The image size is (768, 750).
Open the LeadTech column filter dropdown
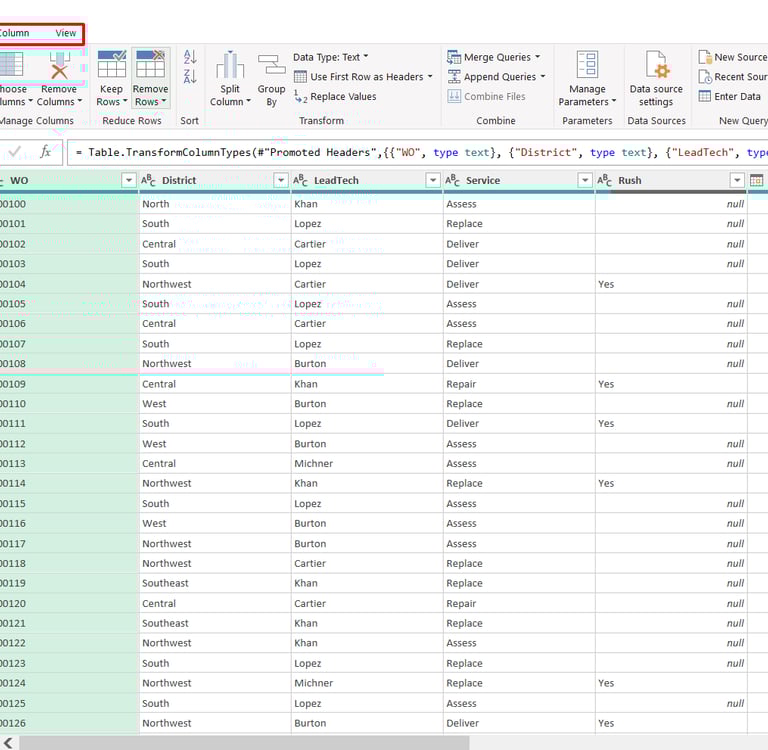click(432, 180)
